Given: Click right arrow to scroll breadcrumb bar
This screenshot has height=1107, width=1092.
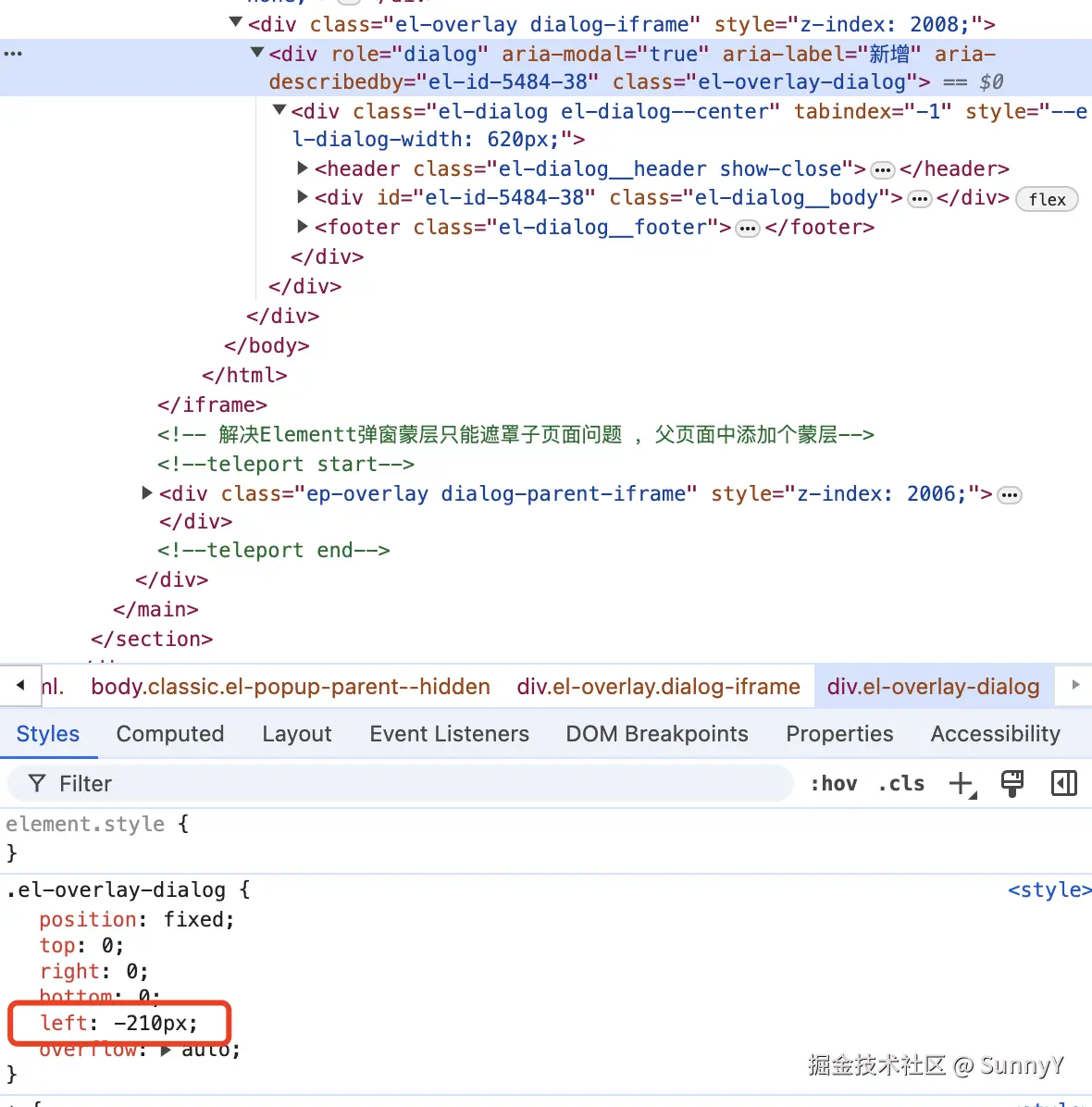Looking at the screenshot, I should point(1073,685).
